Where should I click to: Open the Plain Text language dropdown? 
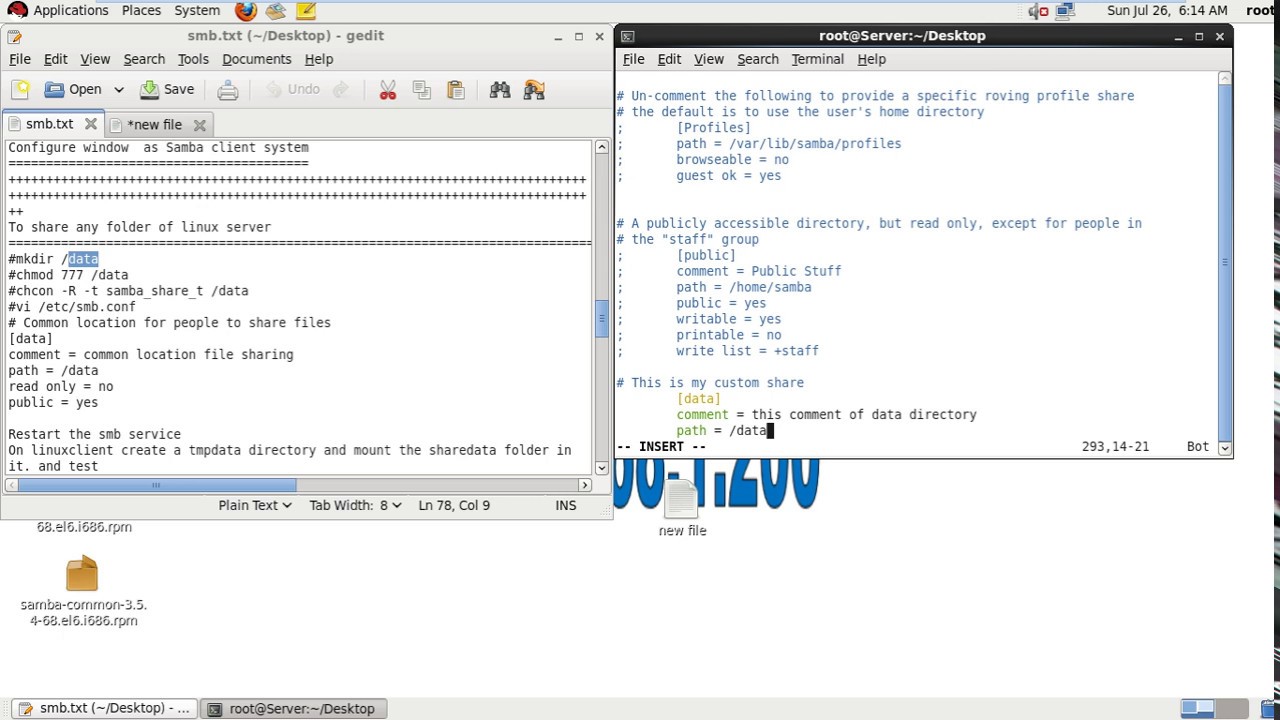255,505
